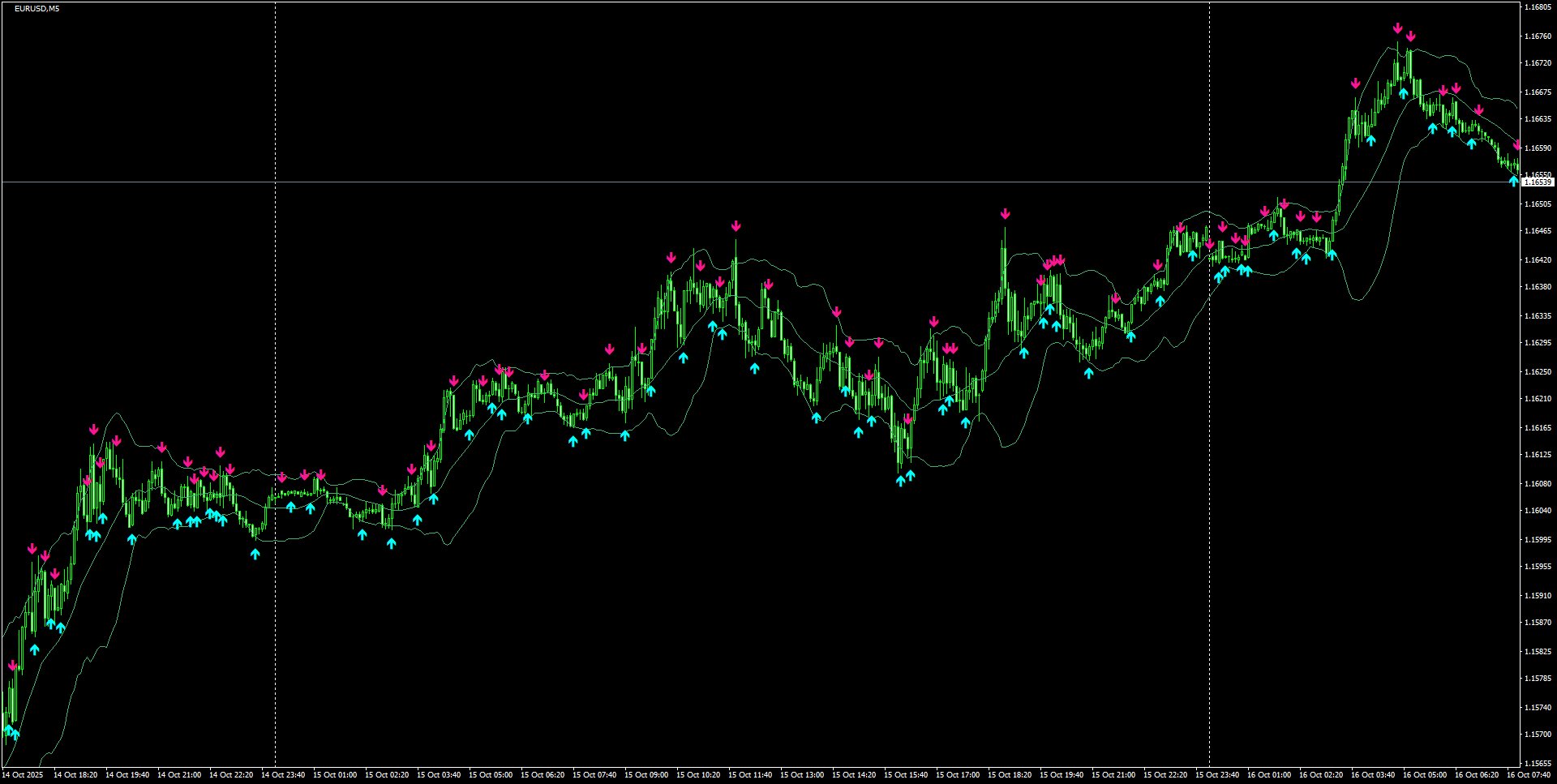Select the sell arrow above the 15 Oct 11:40 peak

736,227
